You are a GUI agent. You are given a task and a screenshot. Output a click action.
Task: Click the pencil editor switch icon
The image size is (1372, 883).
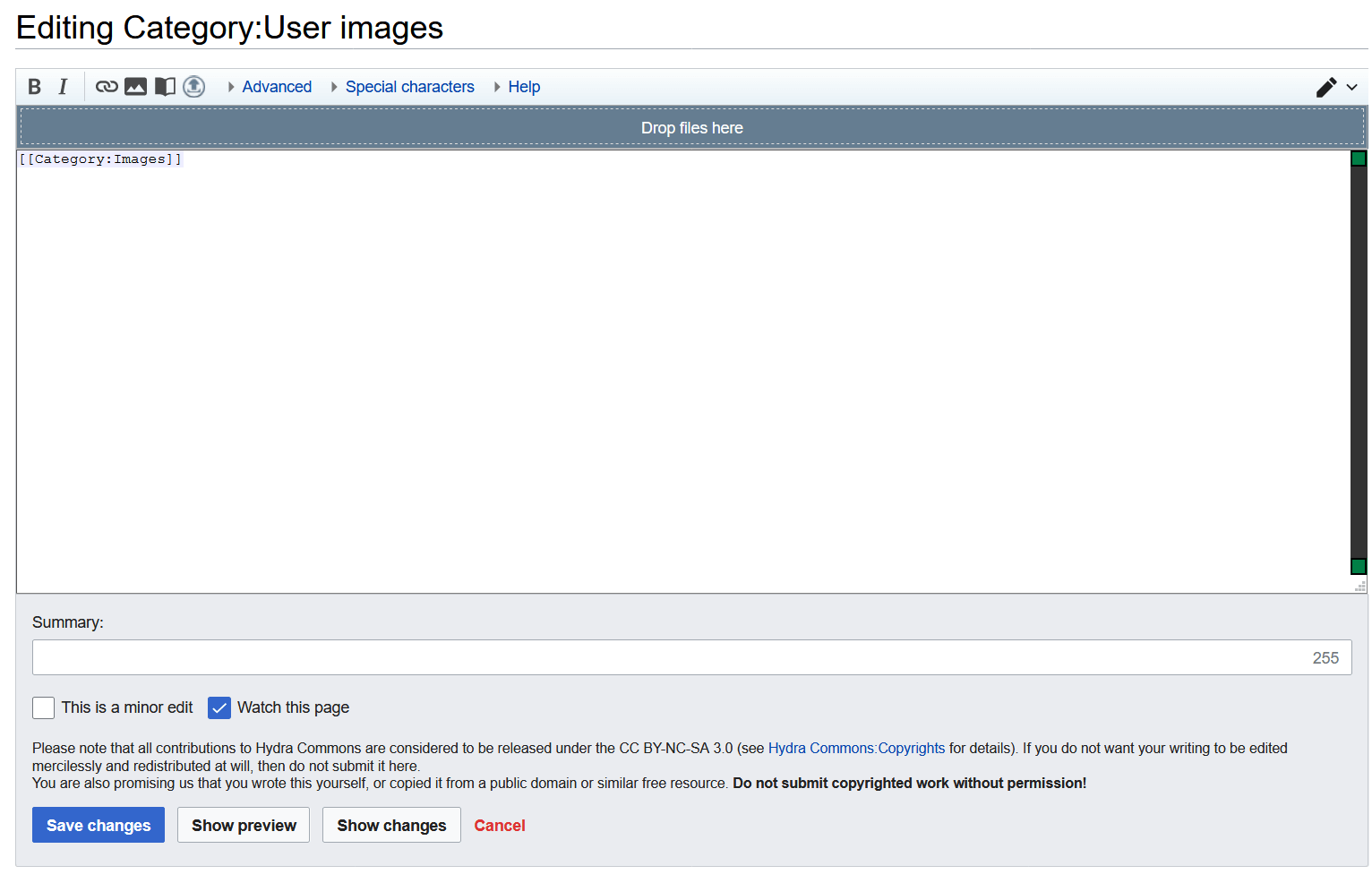point(1326,87)
